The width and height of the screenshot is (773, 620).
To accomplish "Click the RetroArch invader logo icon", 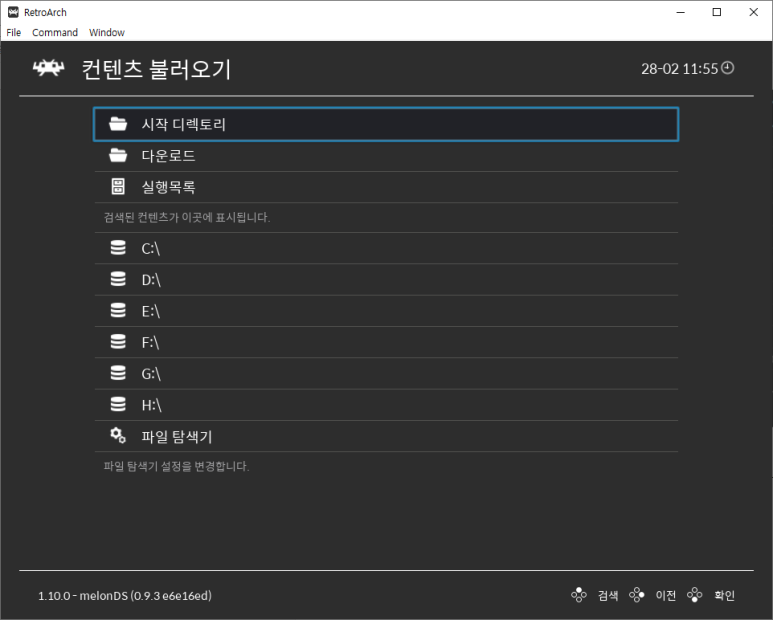I will click(x=48, y=68).
